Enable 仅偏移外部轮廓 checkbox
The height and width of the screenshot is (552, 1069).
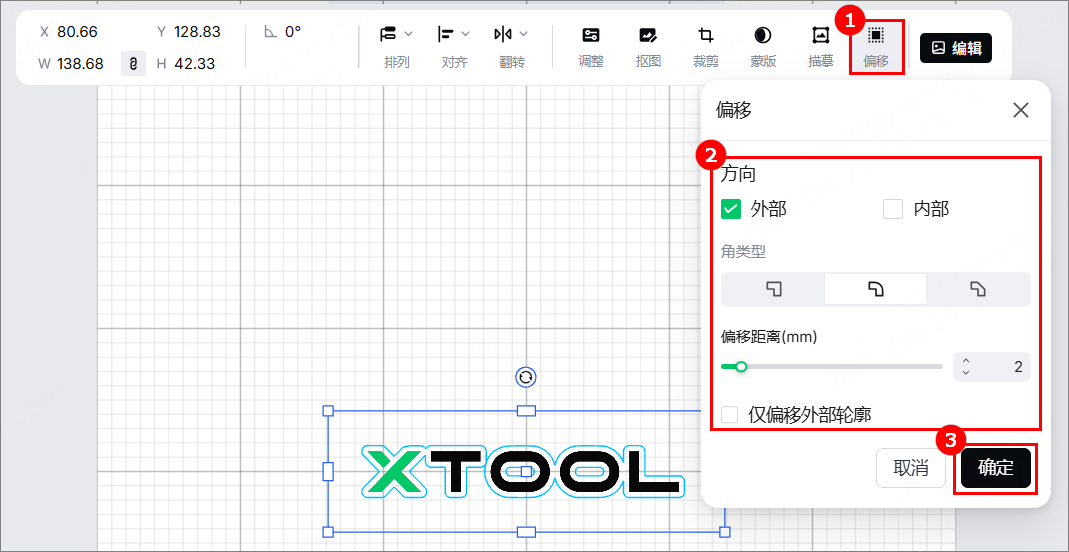coord(730,414)
